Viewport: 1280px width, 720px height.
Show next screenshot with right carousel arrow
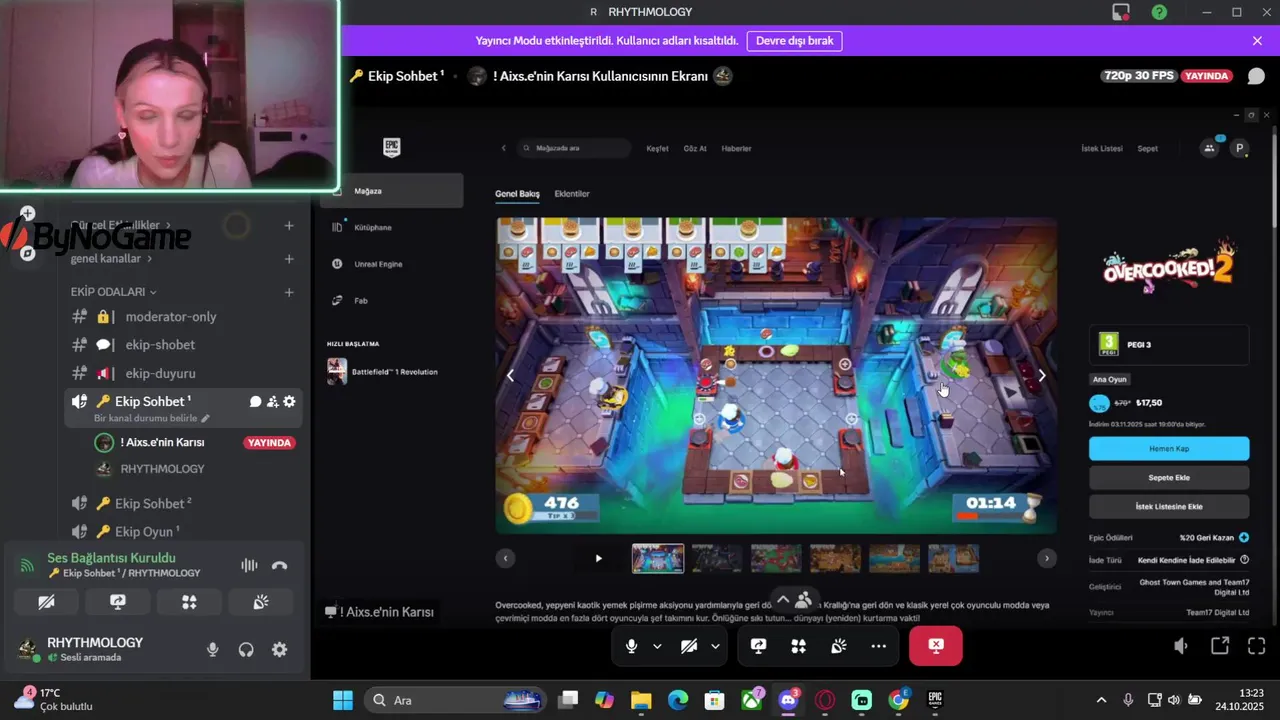coord(1042,375)
